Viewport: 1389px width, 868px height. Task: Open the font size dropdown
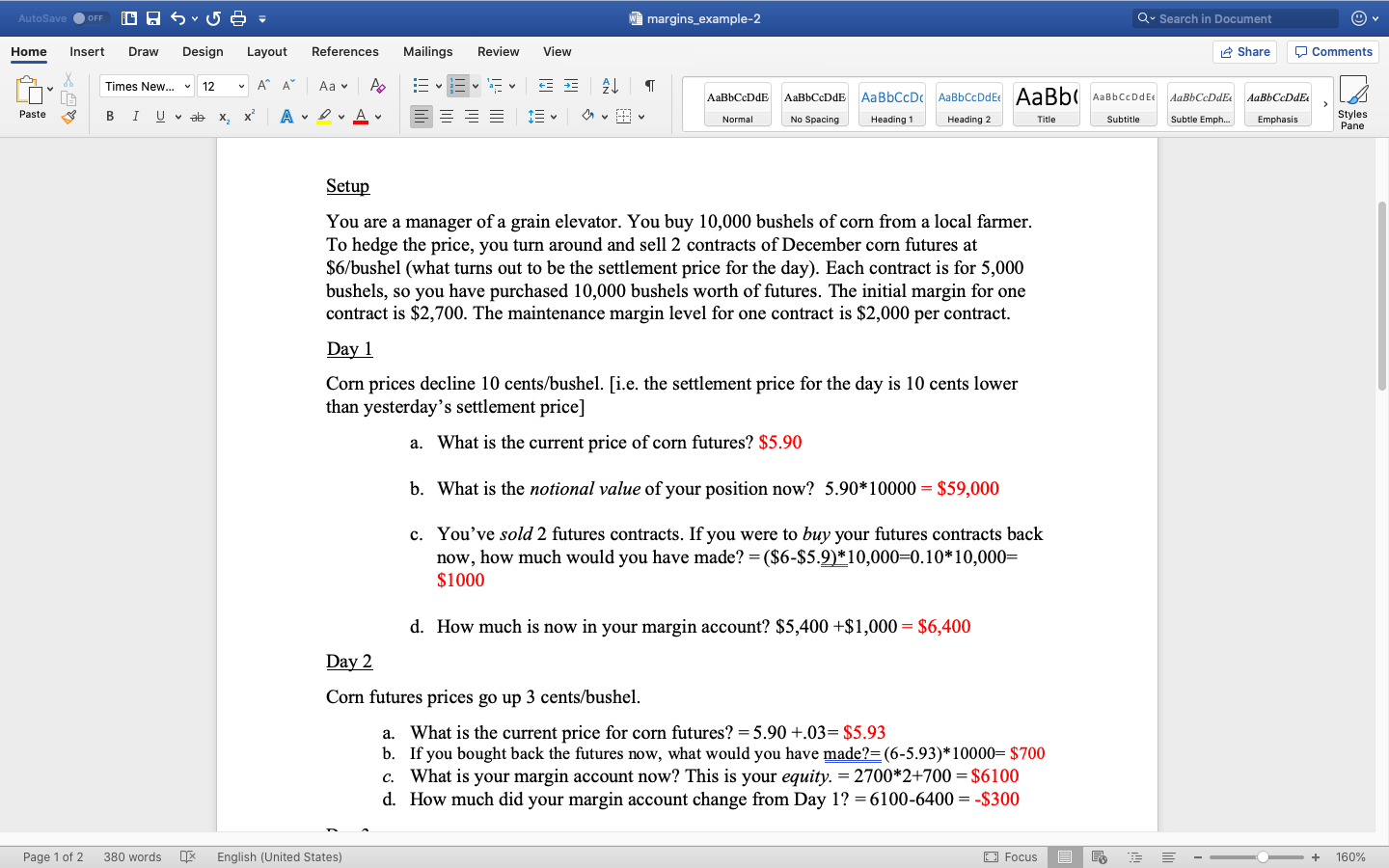[223, 86]
